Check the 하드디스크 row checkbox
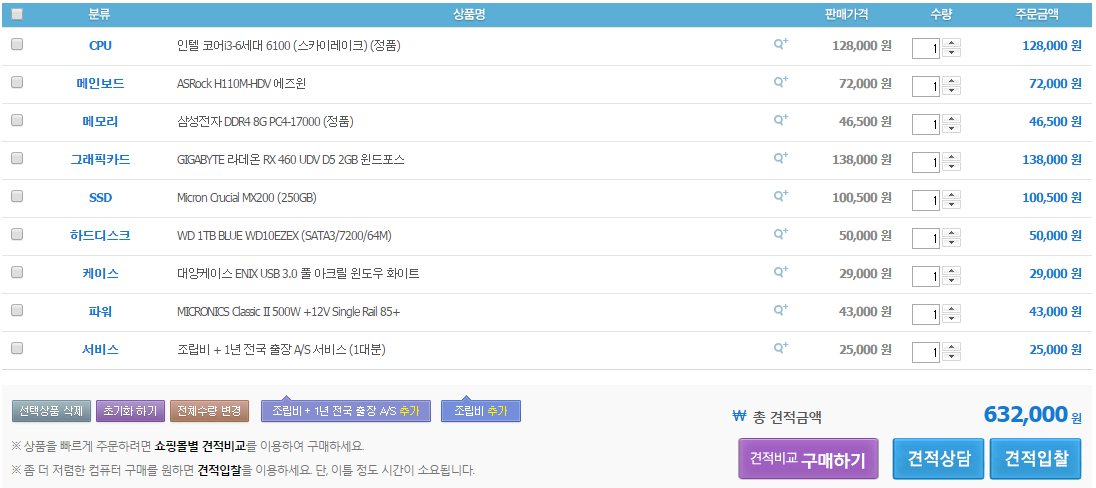The height and width of the screenshot is (488, 1096). point(17,234)
